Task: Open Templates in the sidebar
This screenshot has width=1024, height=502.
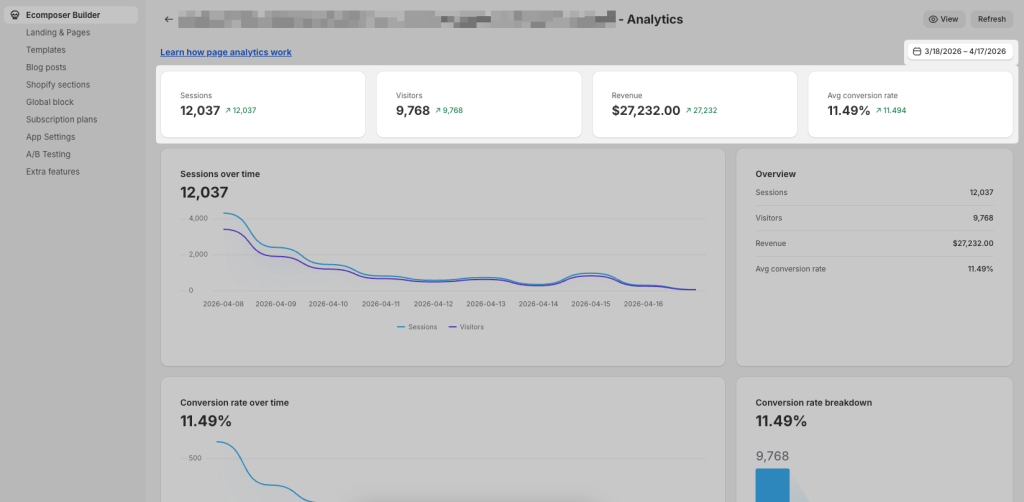Action: click(x=46, y=50)
